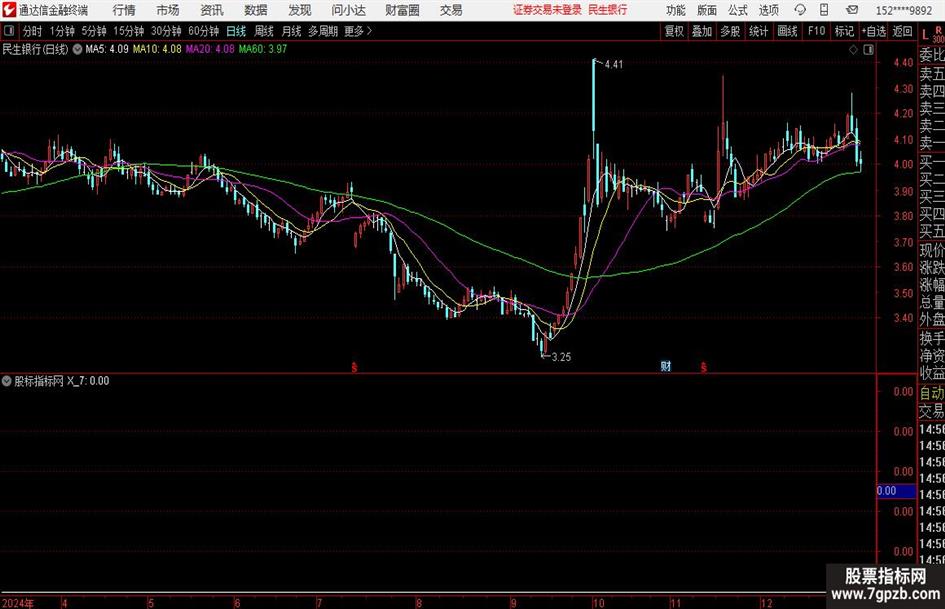This screenshot has height=609, width=945.
Task: Click the 多股 toolbar button
Action: (730, 31)
